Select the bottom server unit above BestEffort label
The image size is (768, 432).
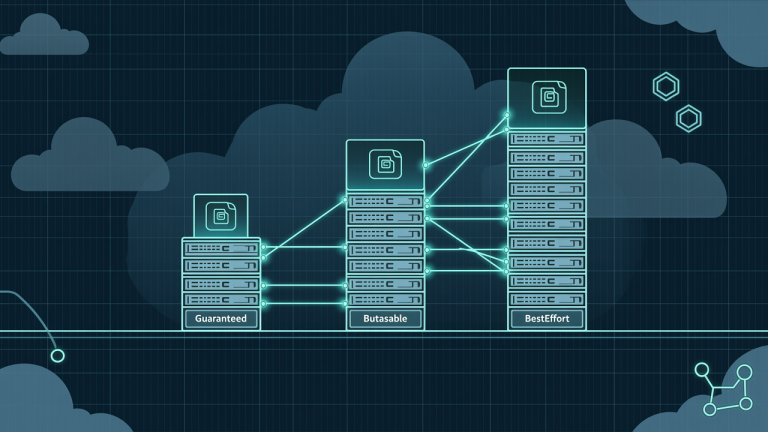[547, 299]
